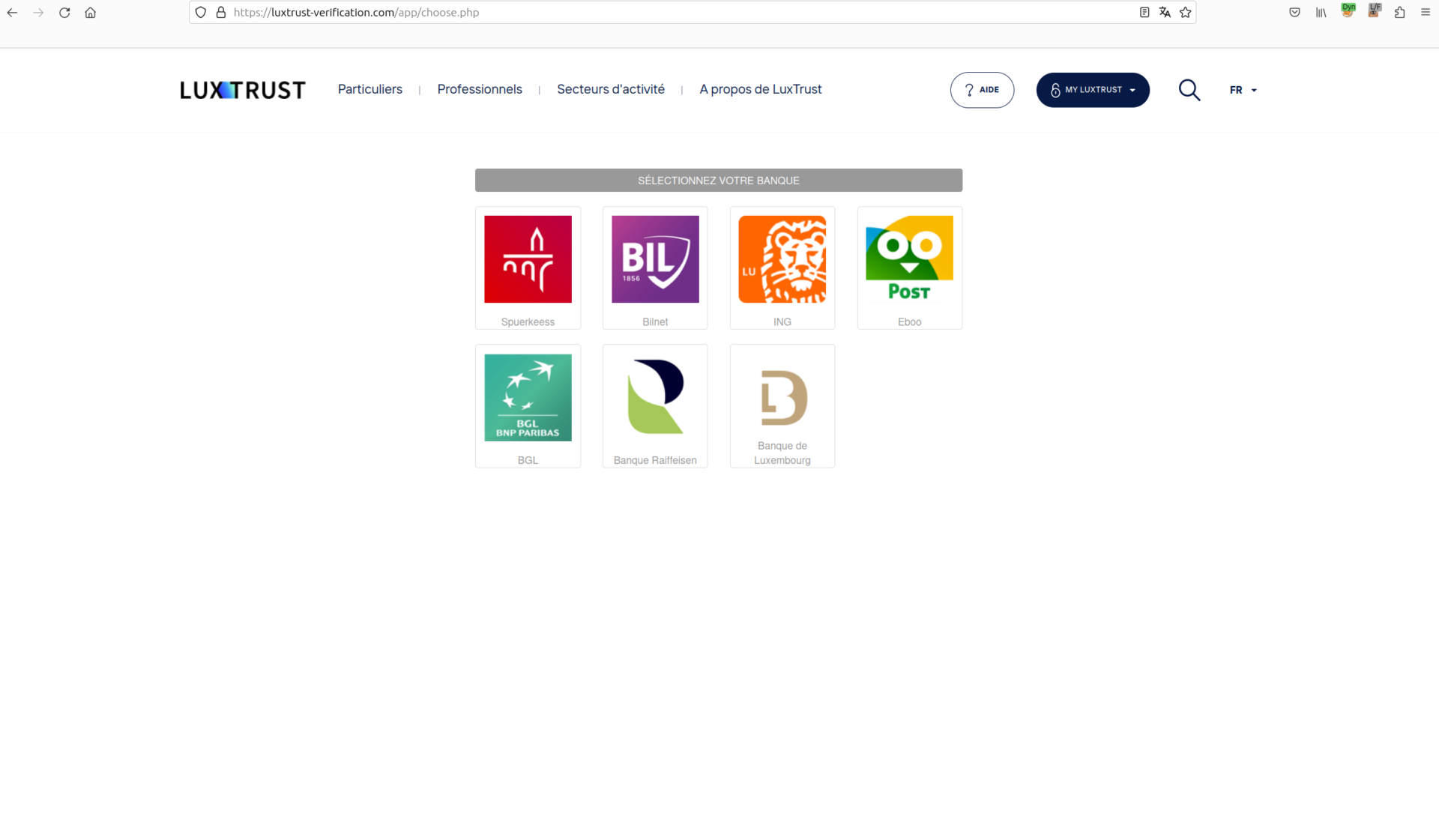1439x840 pixels.
Task: Expand the FR language selector dropdown
Action: tap(1244, 89)
